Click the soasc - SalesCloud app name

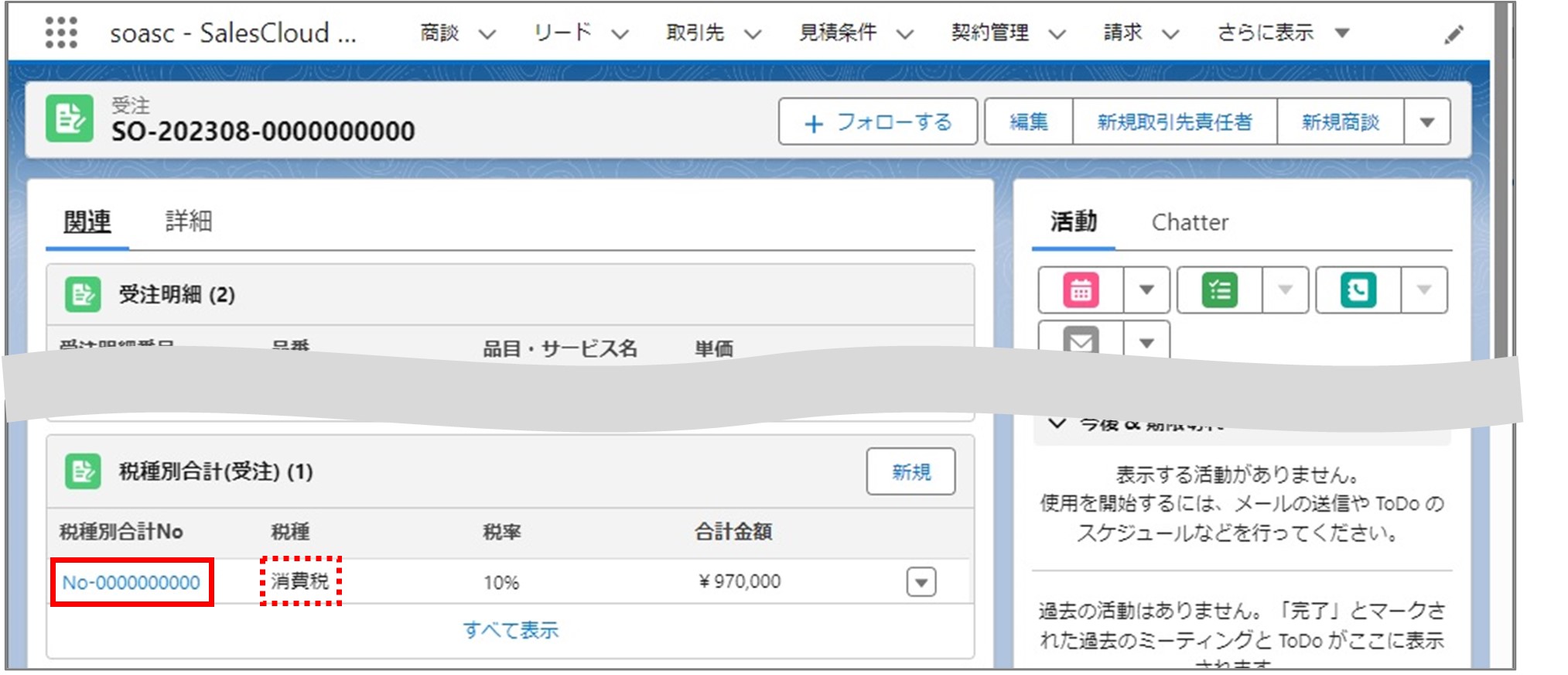click(x=233, y=33)
